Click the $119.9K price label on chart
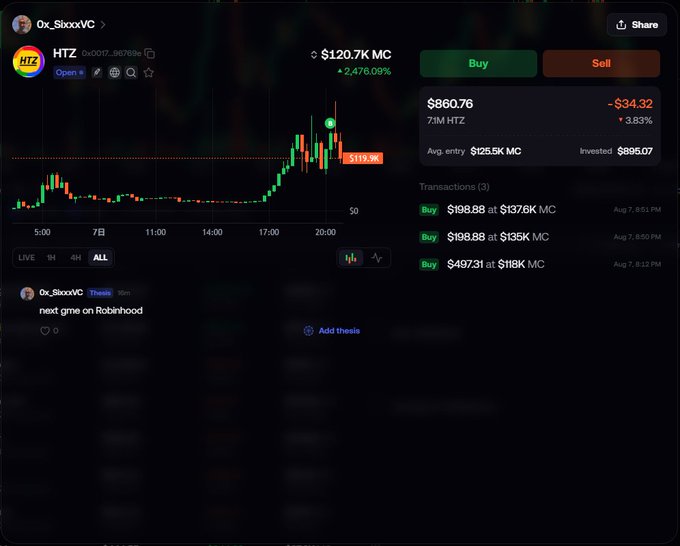680x546 pixels. coord(363,158)
